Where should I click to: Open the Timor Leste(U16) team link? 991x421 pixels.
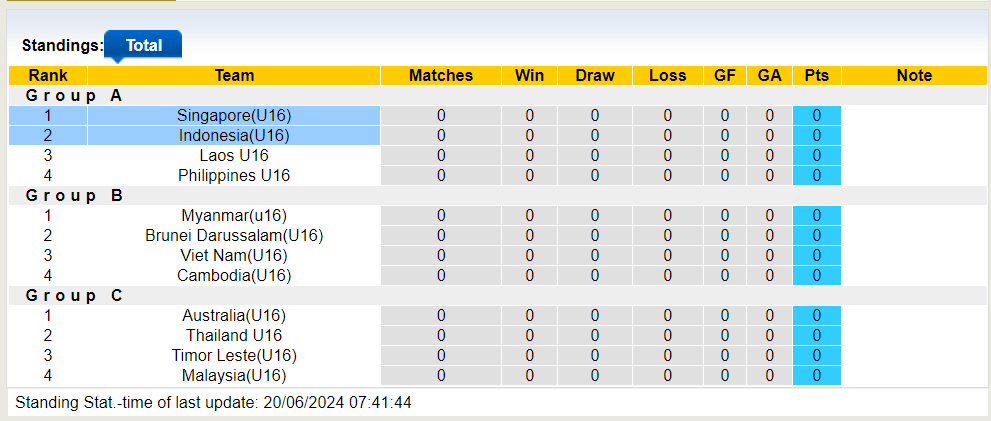point(234,356)
